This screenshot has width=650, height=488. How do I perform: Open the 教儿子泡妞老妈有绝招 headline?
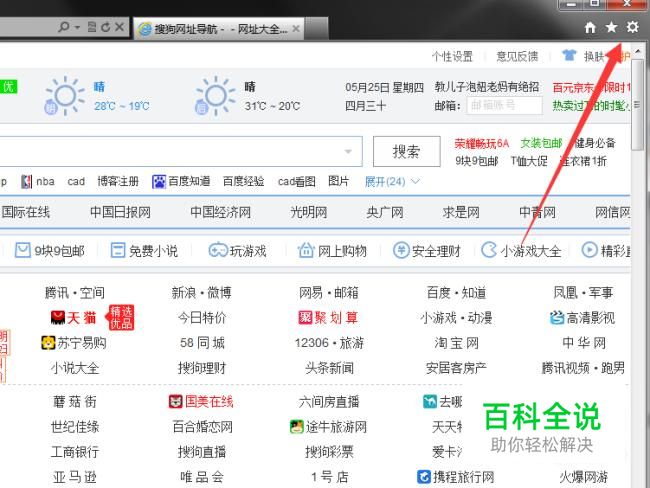coord(487,87)
